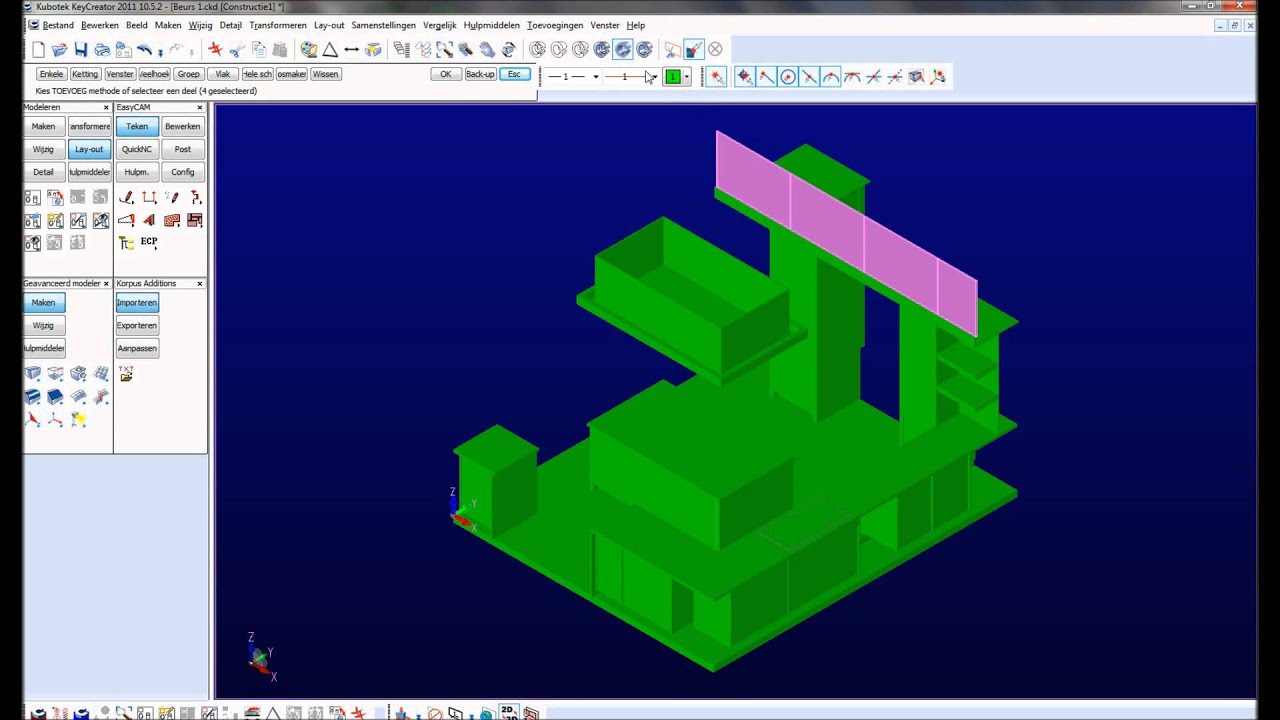Click the Importeren button

pyautogui.click(x=137, y=303)
